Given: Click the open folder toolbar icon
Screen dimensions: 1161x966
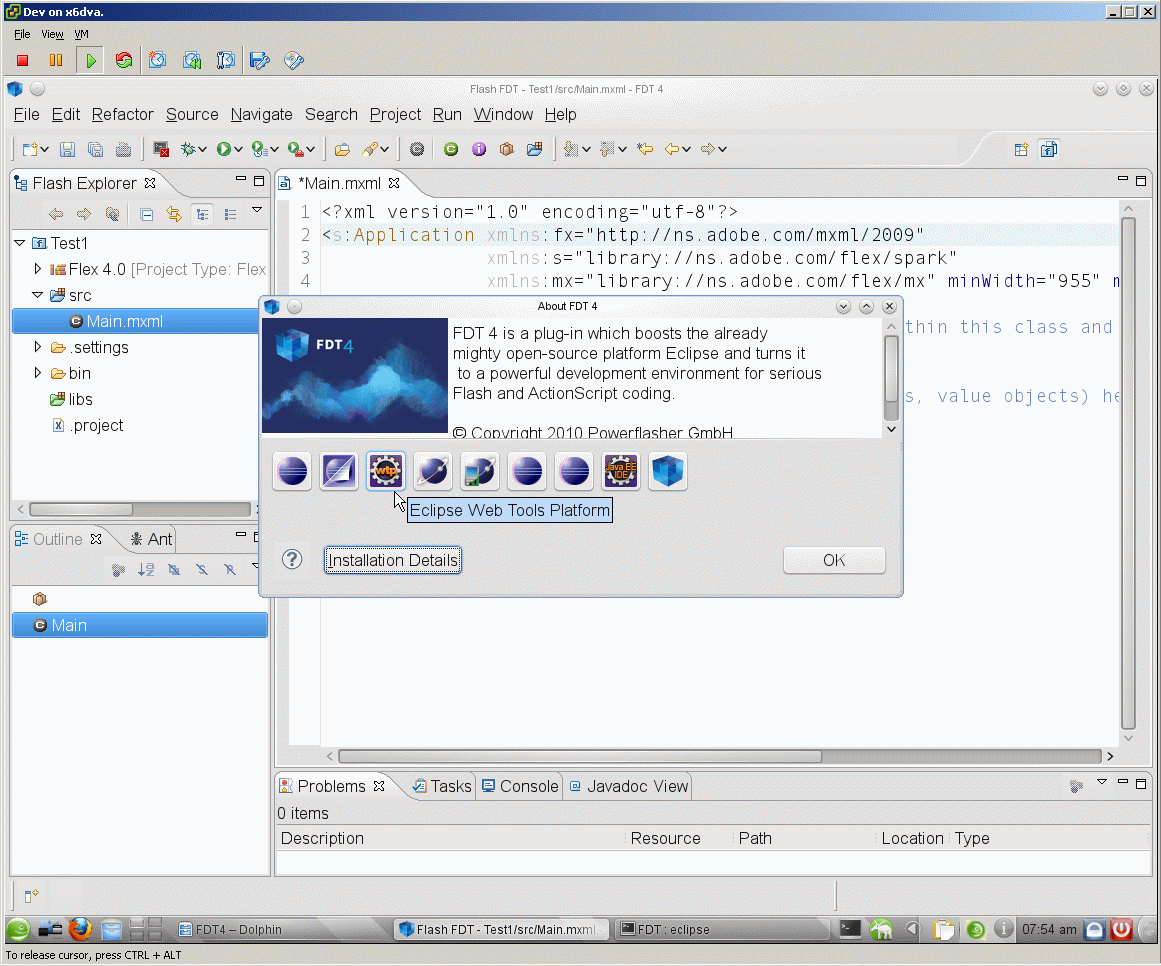Looking at the screenshot, I should [342, 150].
